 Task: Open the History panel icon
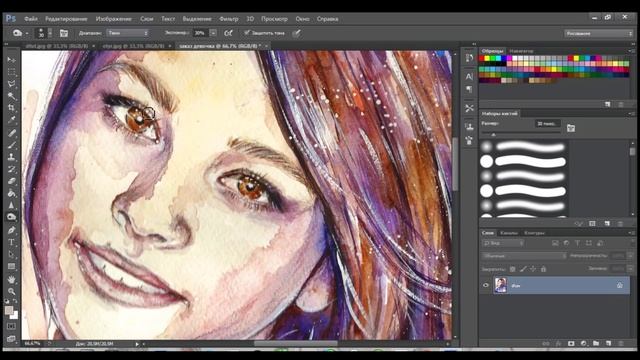click(x=469, y=58)
